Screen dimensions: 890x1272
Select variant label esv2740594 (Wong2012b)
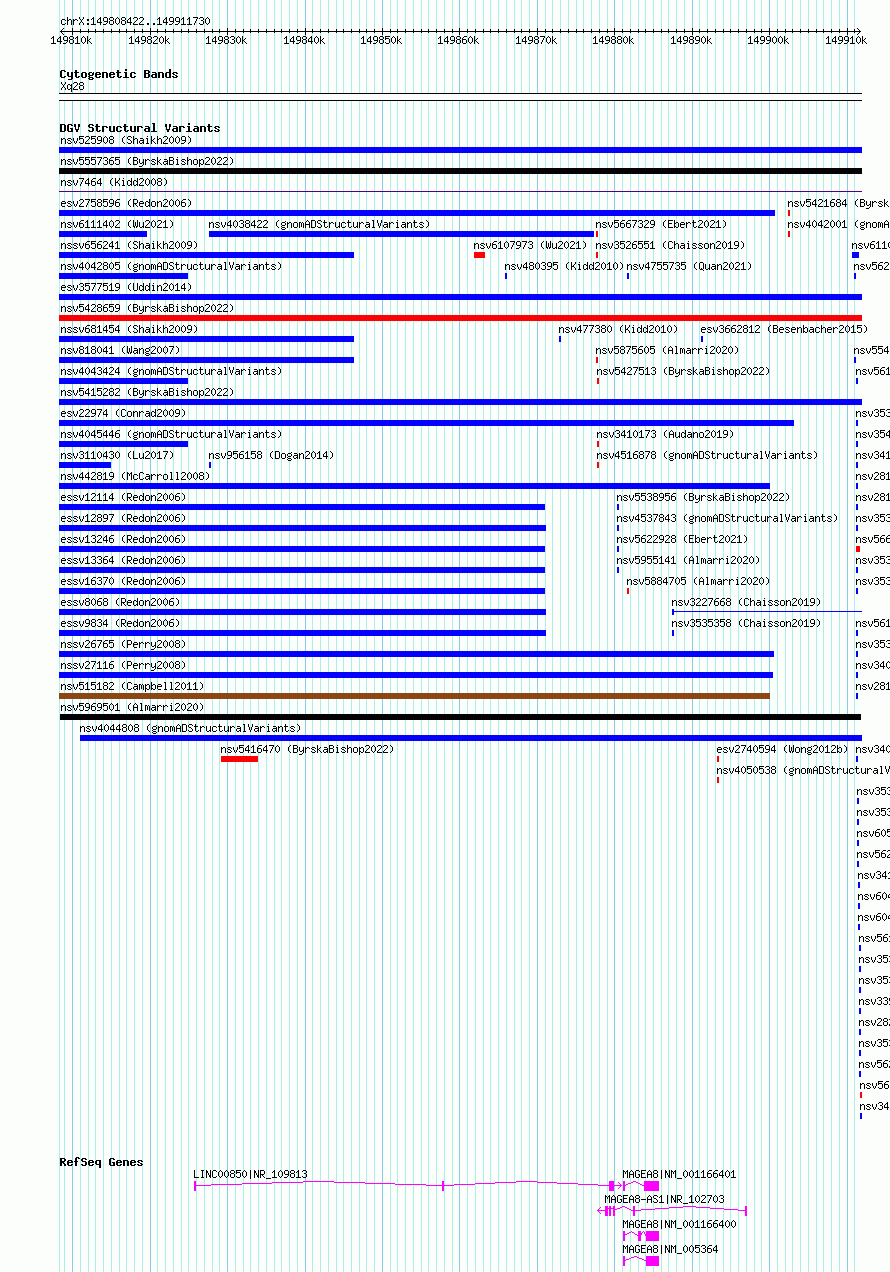783,749
